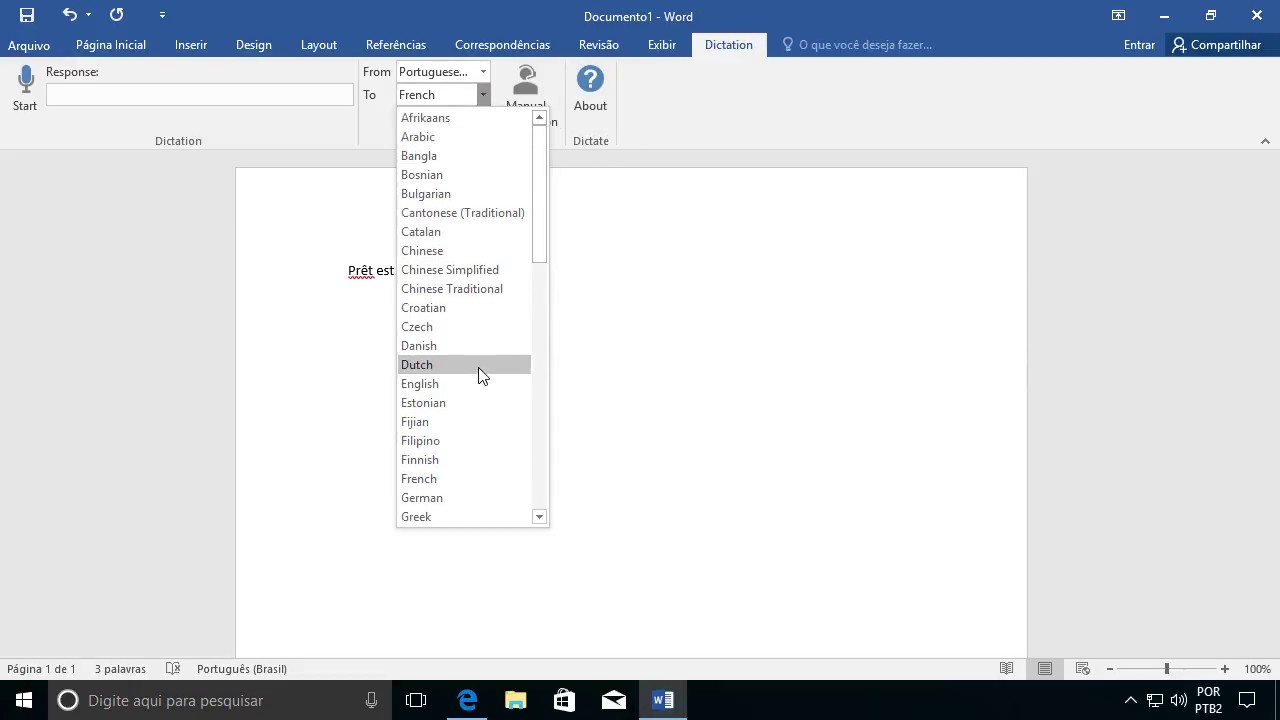Choose Fijian from the list
1280x720 pixels.
pos(464,422)
